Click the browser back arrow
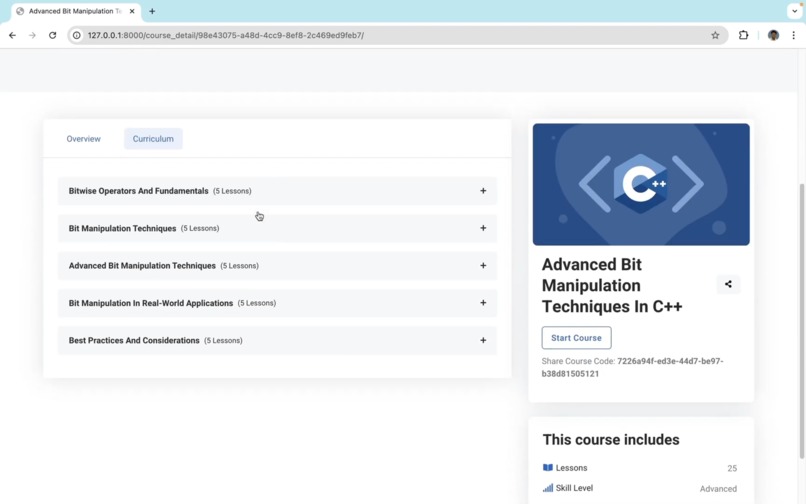The height and width of the screenshot is (504, 806). (12, 35)
